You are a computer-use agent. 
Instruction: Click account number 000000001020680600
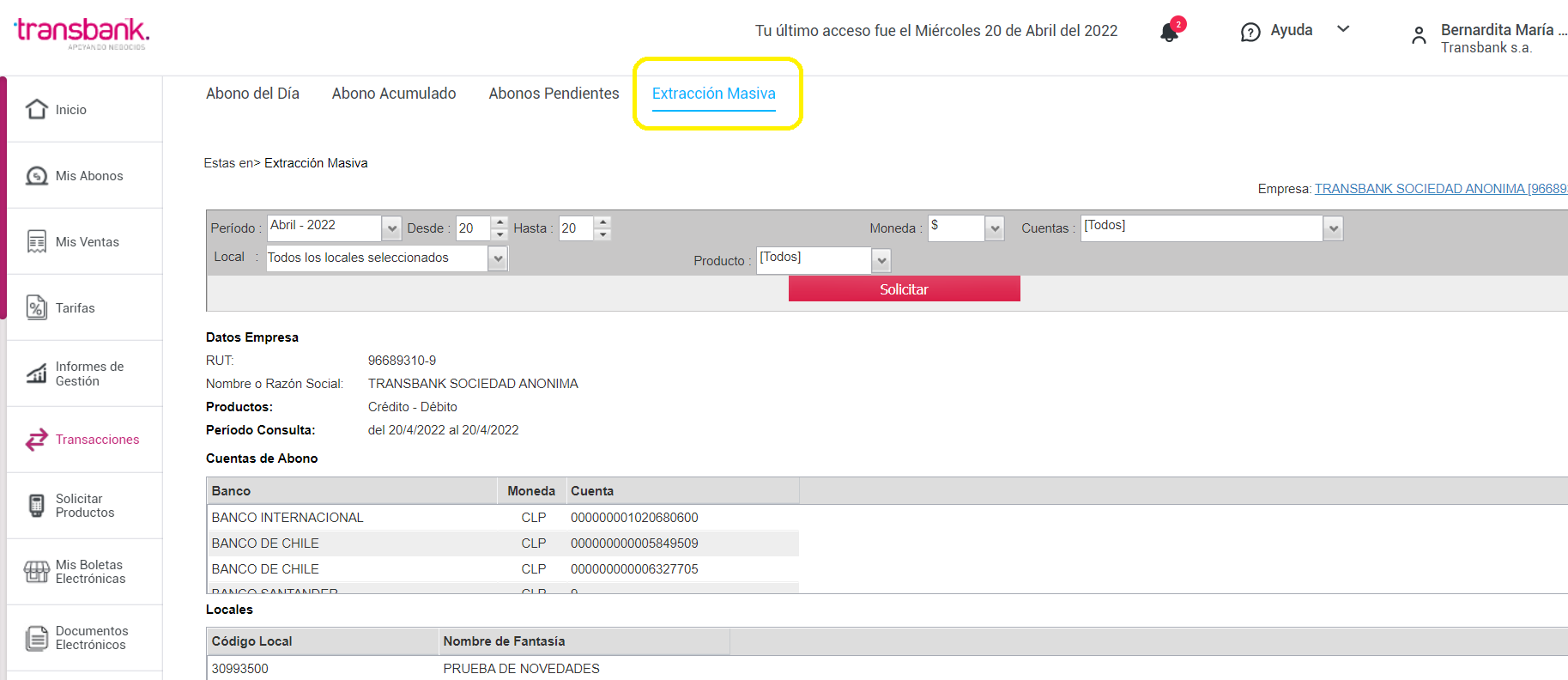[634, 518]
